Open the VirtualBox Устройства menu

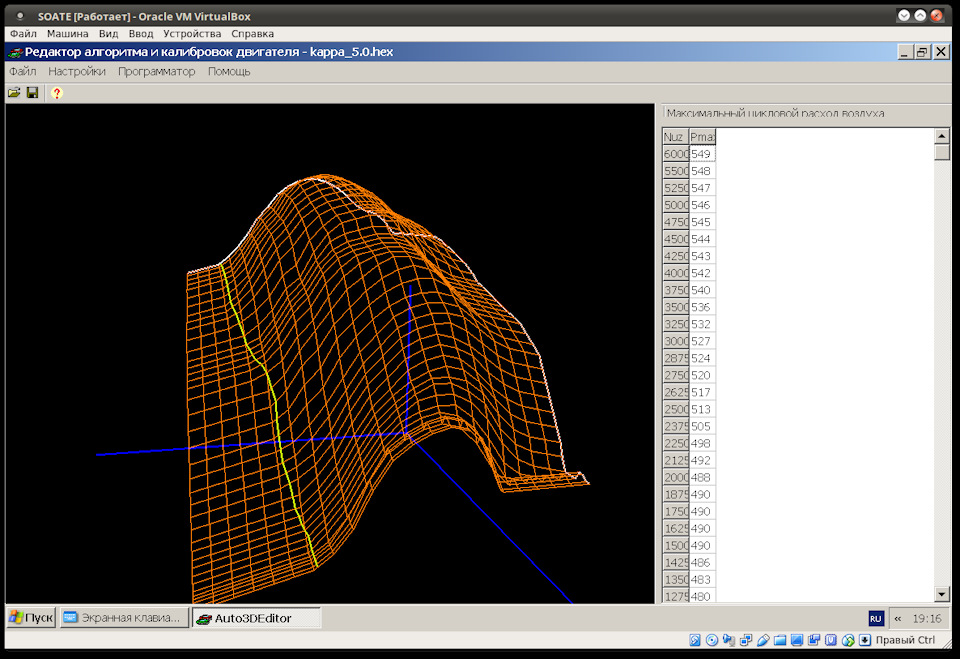(192, 33)
